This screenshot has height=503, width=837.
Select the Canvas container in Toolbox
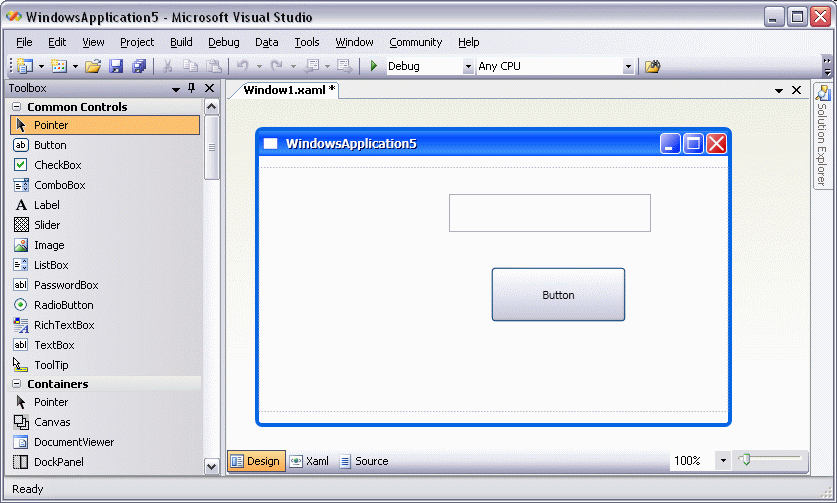click(x=105, y=422)
